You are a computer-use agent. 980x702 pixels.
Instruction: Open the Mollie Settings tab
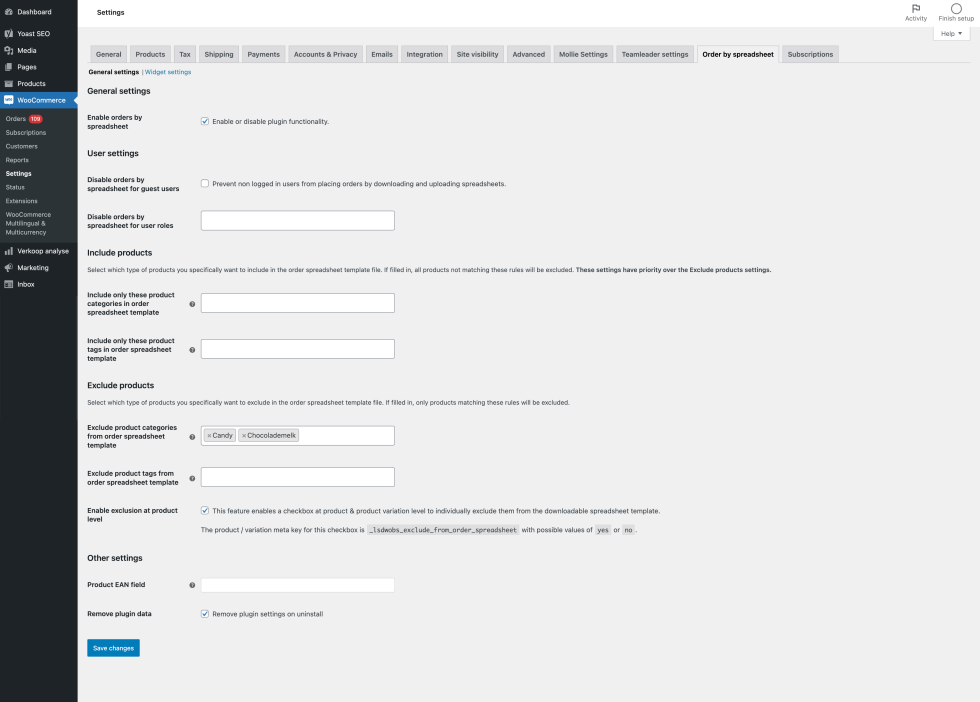click(x=582, y=54)
